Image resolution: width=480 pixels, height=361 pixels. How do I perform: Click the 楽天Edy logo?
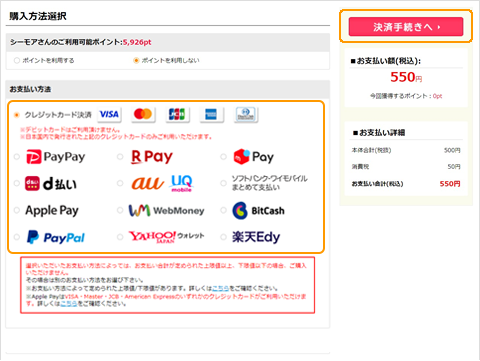tap(256, 237)
